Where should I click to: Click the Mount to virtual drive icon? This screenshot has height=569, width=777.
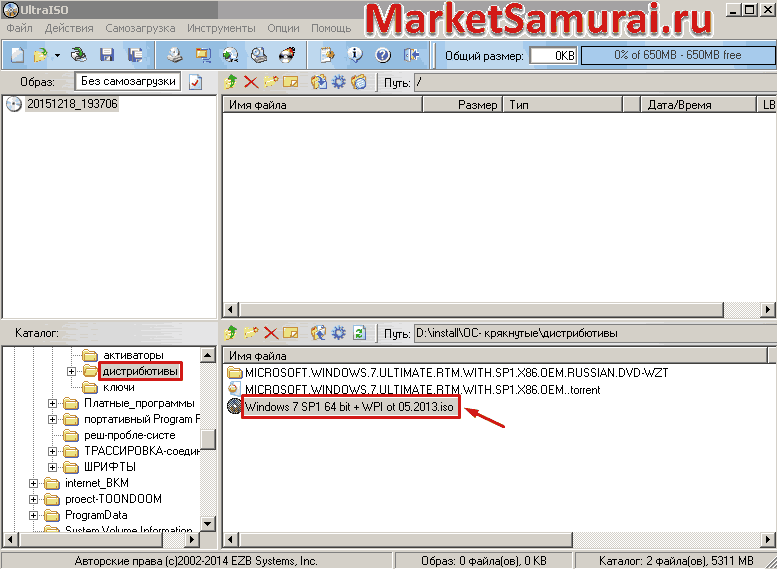258,55
